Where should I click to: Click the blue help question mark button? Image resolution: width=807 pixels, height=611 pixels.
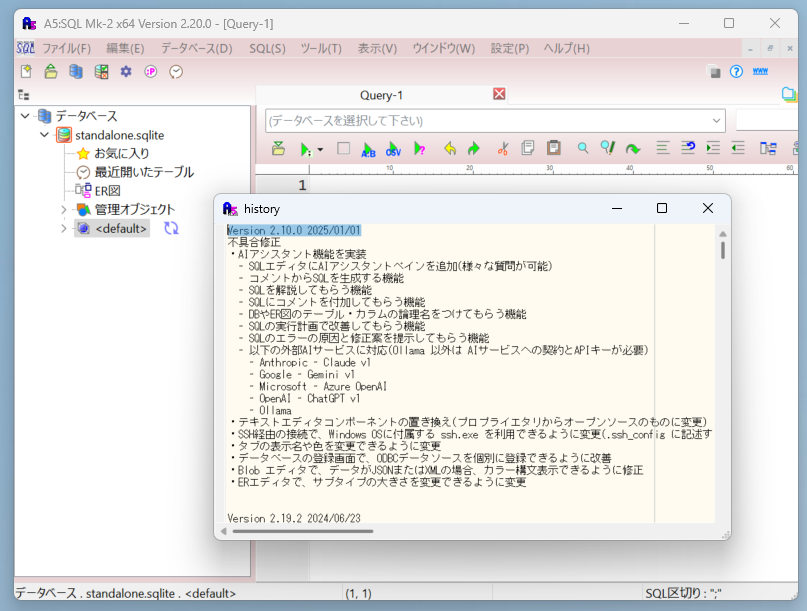[737, 71]
